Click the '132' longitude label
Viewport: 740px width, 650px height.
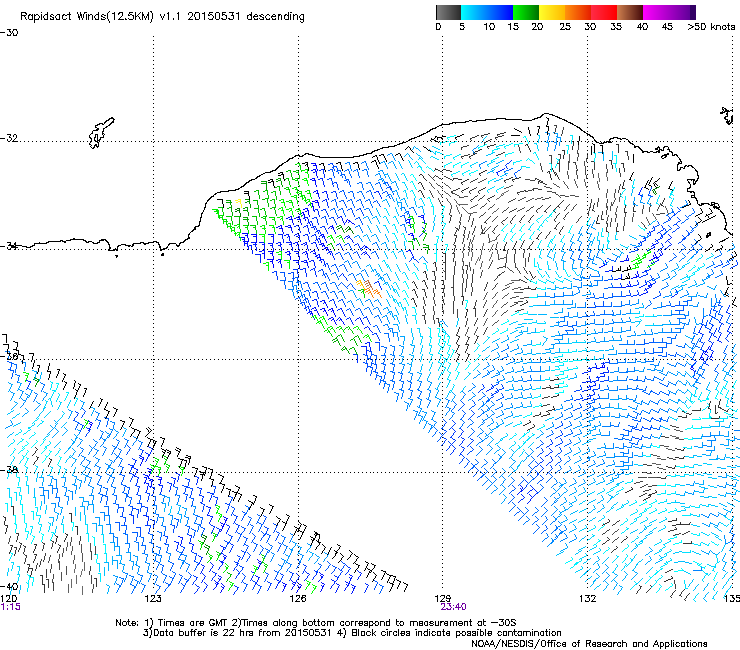click(x=588, y=599)
